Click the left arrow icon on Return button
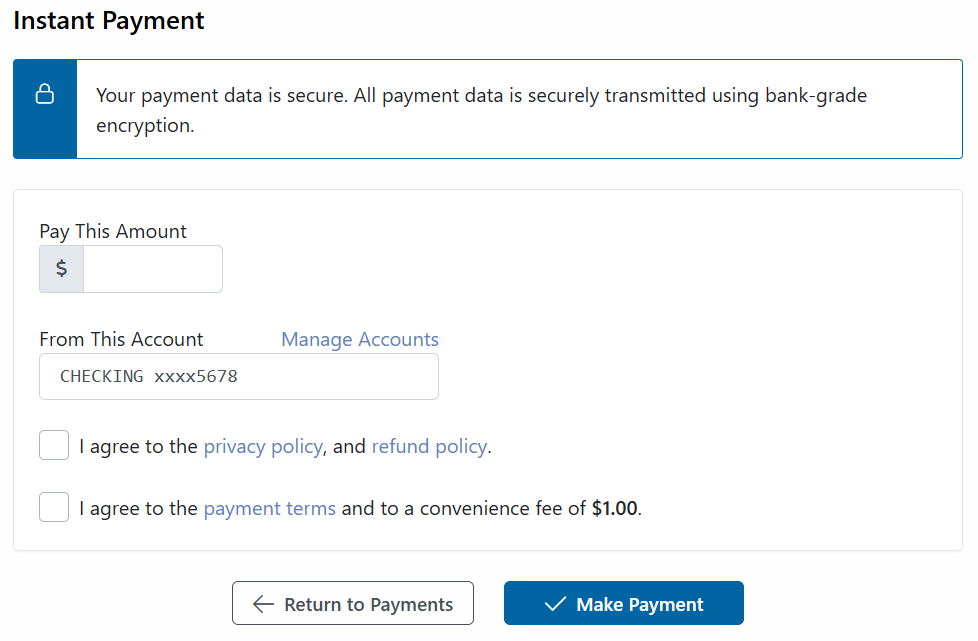Image resolution: width=978 pixels, height=641 pixels. [x=263, y=604]
